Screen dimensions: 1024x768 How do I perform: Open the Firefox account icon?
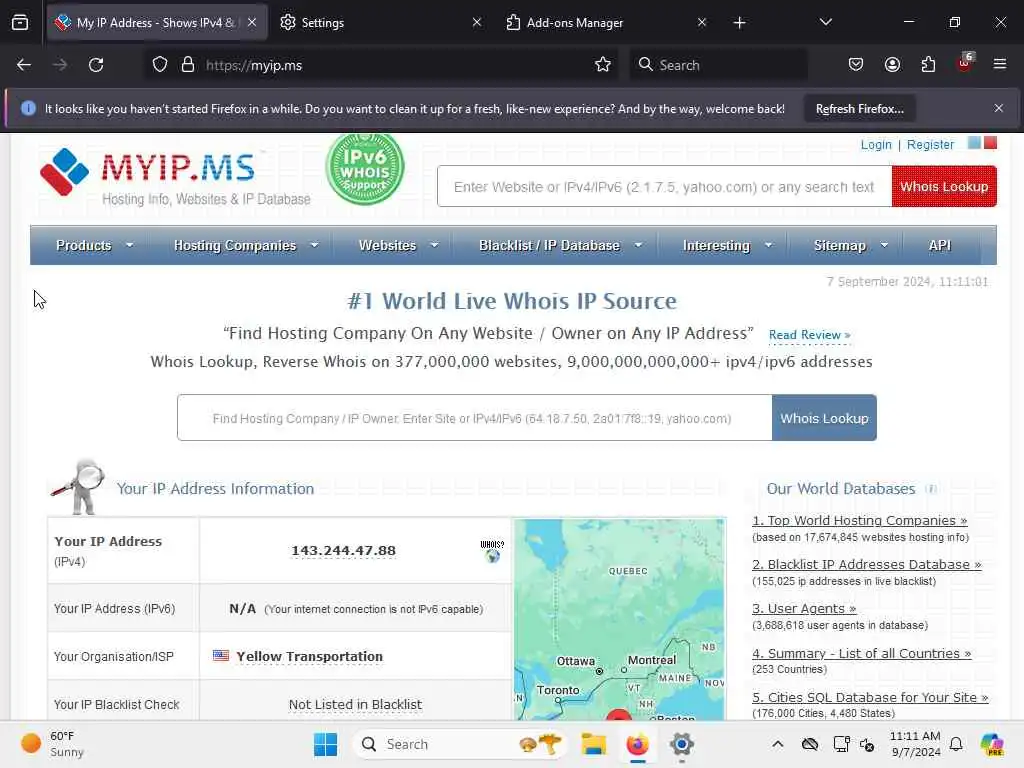(892, 65)
